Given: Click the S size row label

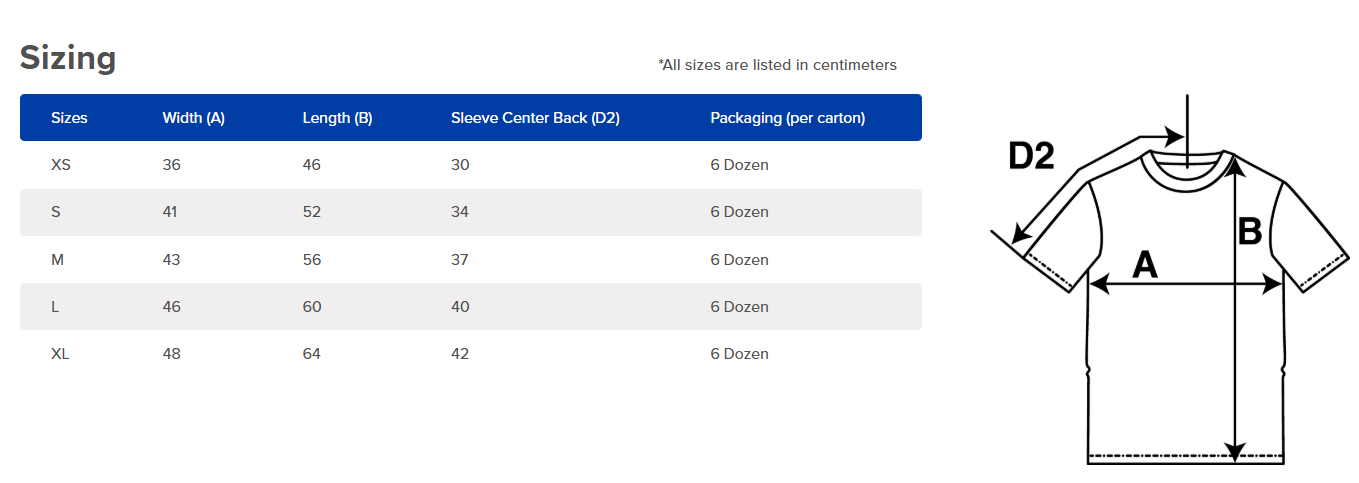Looking at the screenshot, I should click(55, 212).
